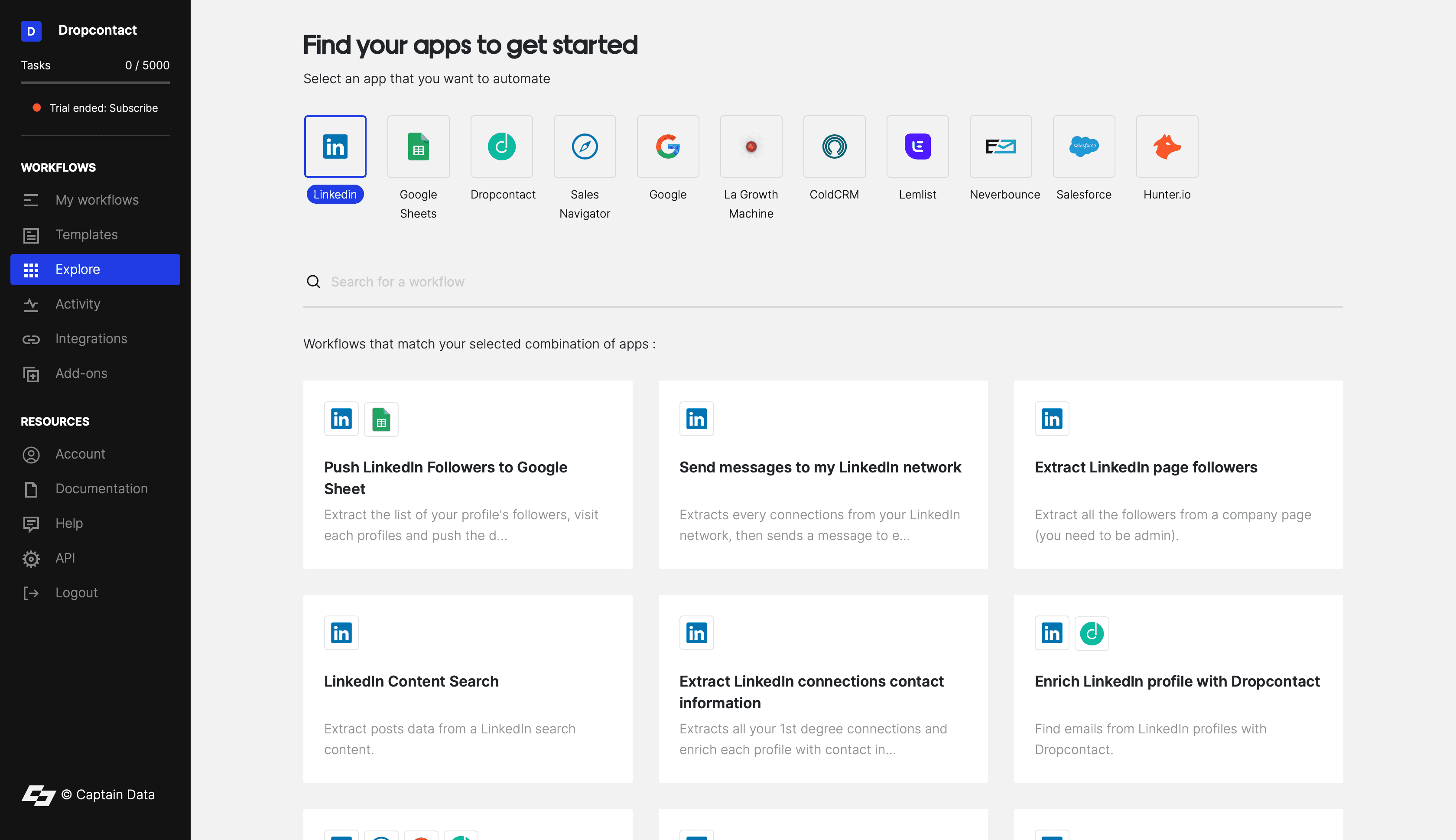Click the Activity pulse icon

[31, 305]
